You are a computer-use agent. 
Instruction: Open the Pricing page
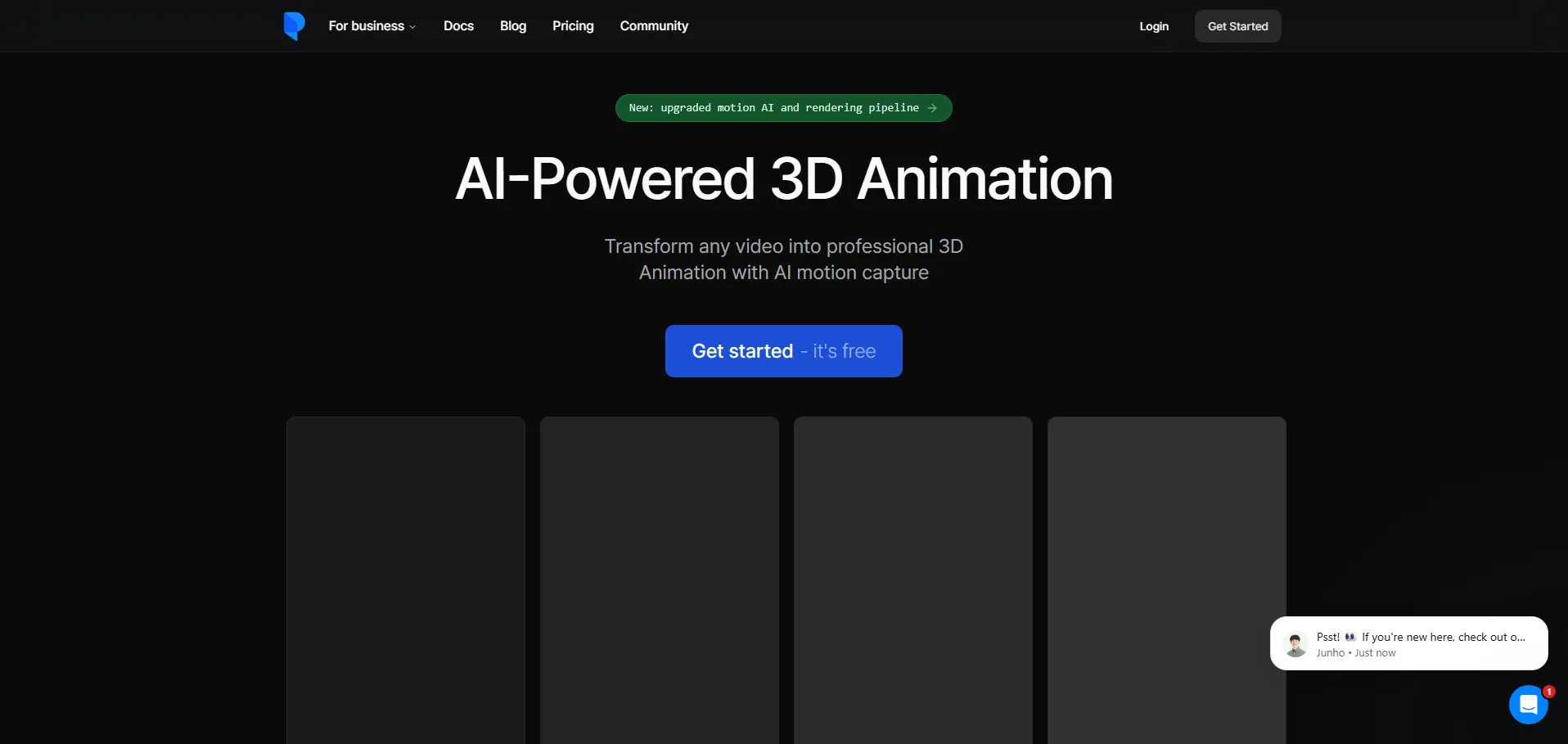(573, 26)
